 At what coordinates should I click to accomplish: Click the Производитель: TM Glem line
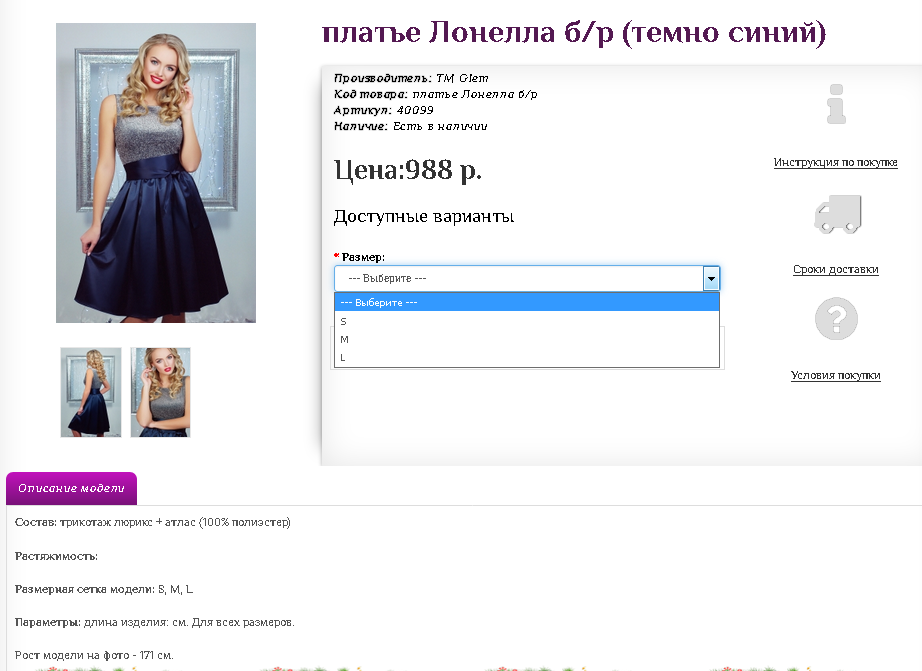click(x=411, y=78)
